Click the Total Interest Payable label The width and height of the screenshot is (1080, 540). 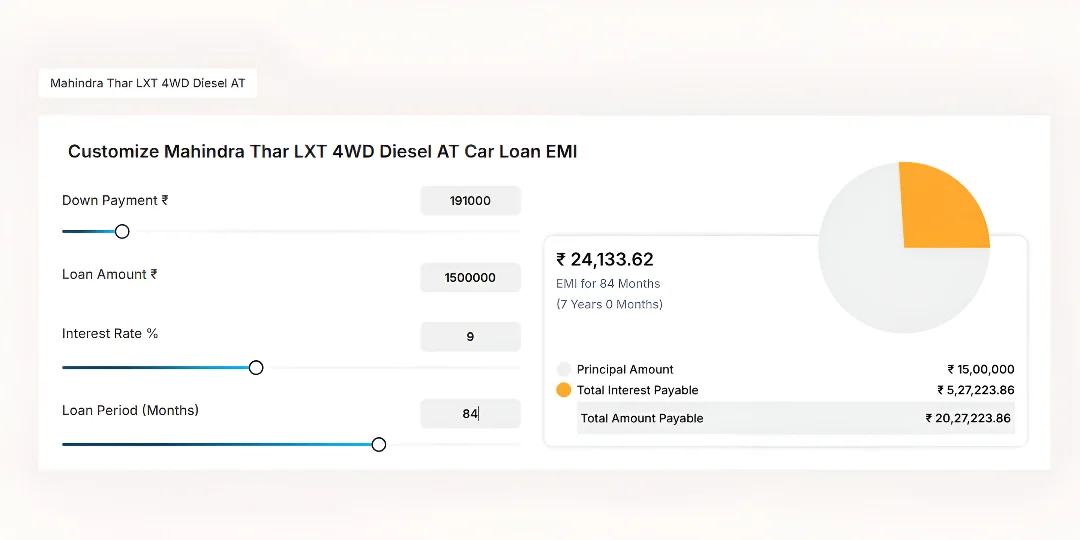pyautogui.click(x=637, y=390)
